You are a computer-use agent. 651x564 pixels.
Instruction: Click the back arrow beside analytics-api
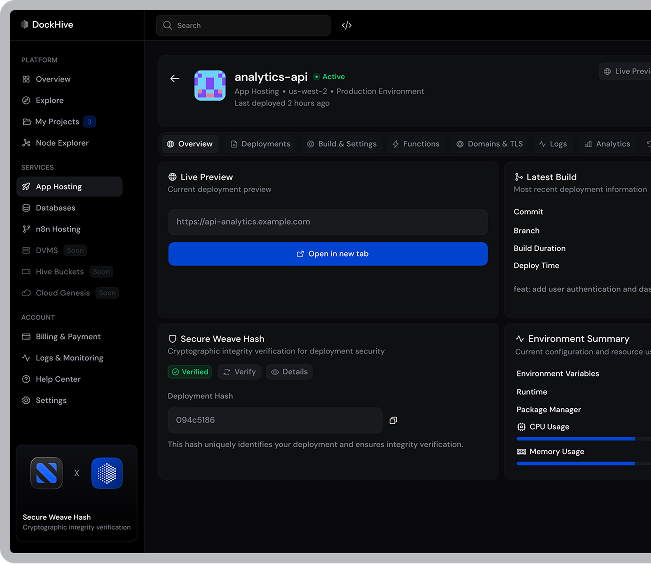(175, 78)
